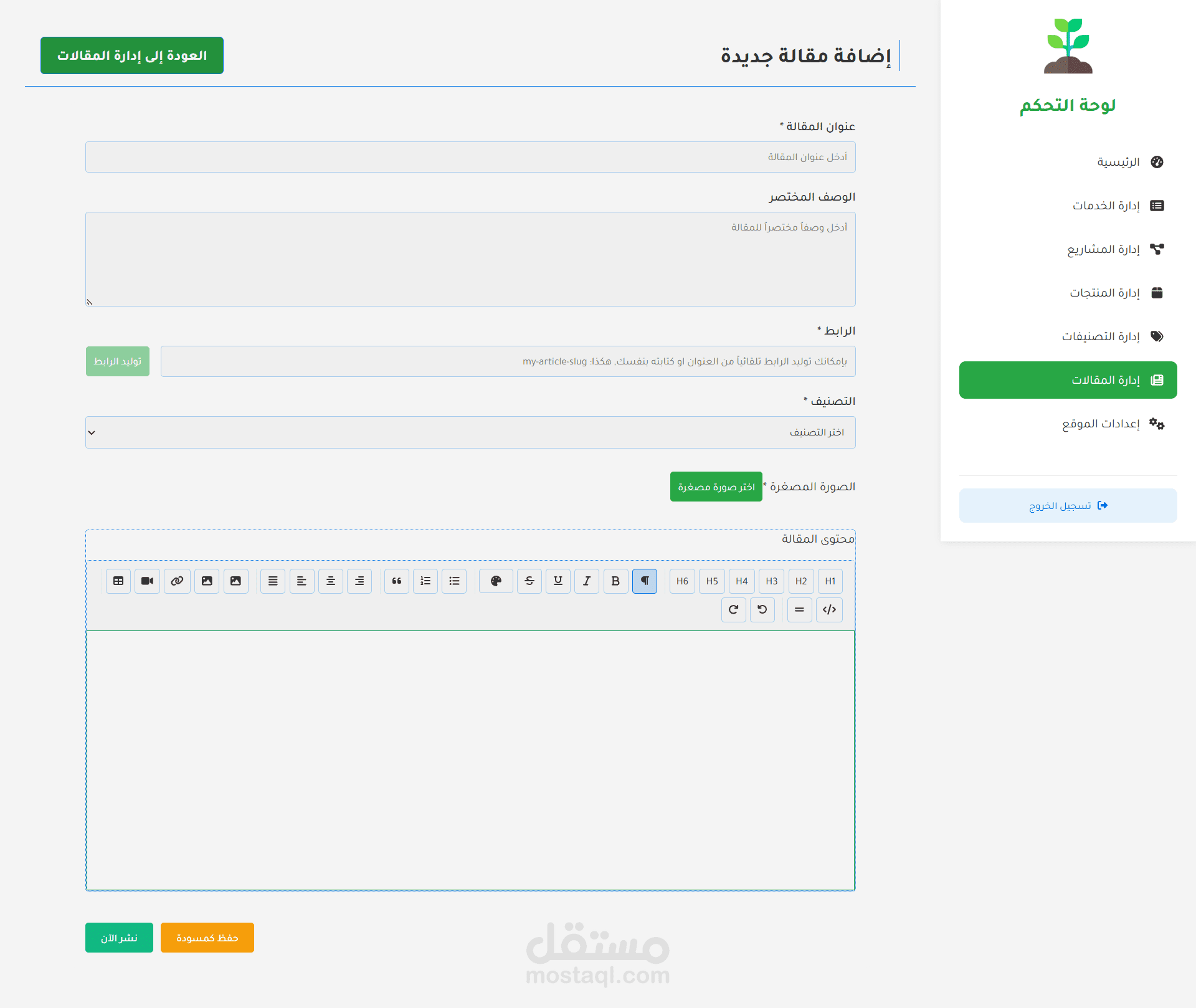Apply H2 heading style

[801, 581]
